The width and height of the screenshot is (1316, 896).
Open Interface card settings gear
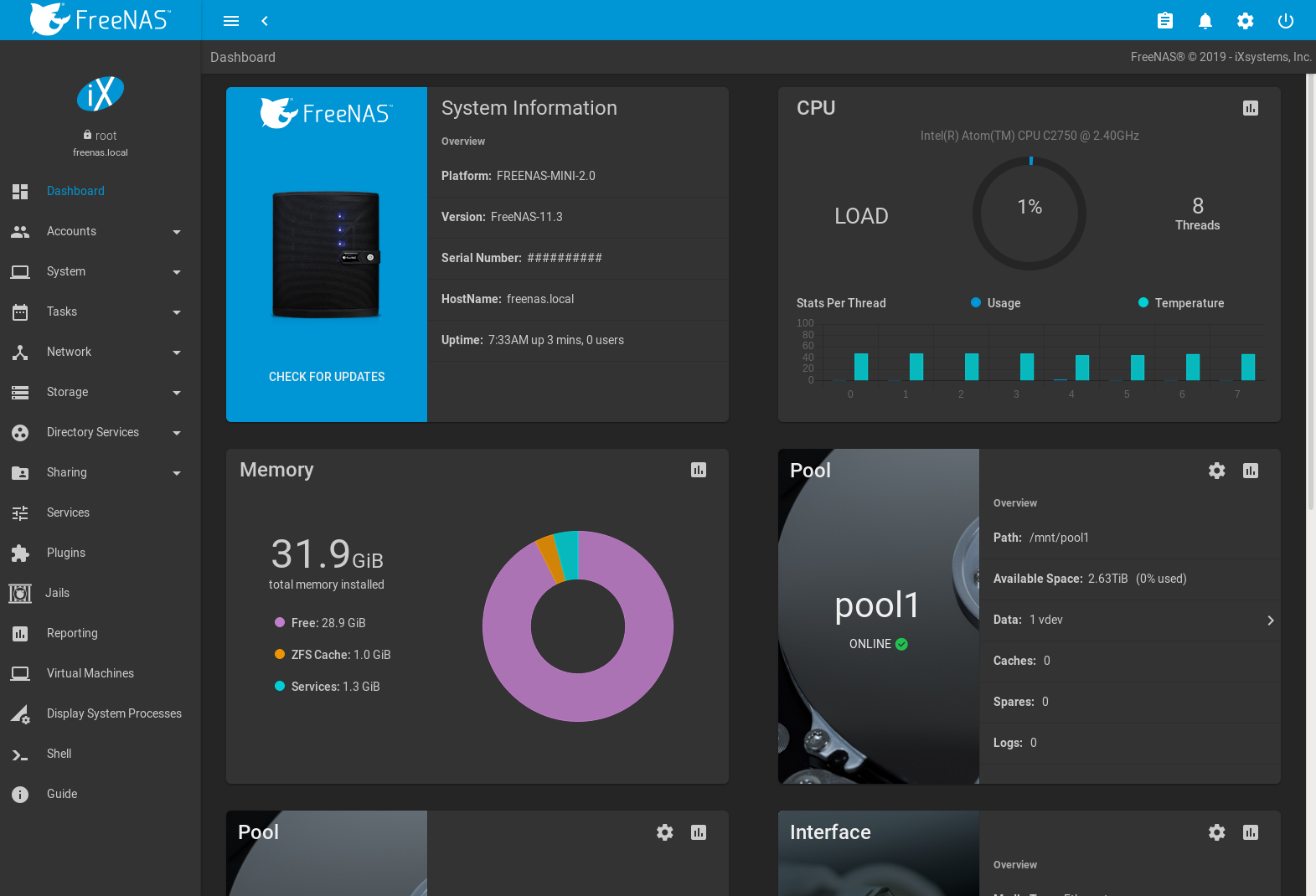pos(1217,832)
